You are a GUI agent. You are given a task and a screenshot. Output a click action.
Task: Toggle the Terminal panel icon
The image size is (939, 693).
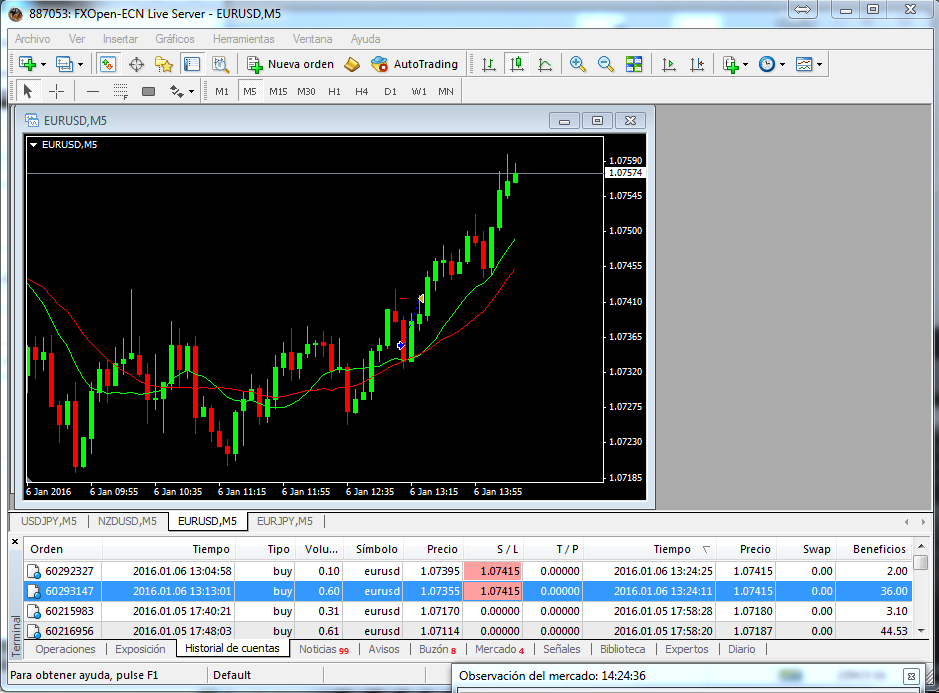192,64
